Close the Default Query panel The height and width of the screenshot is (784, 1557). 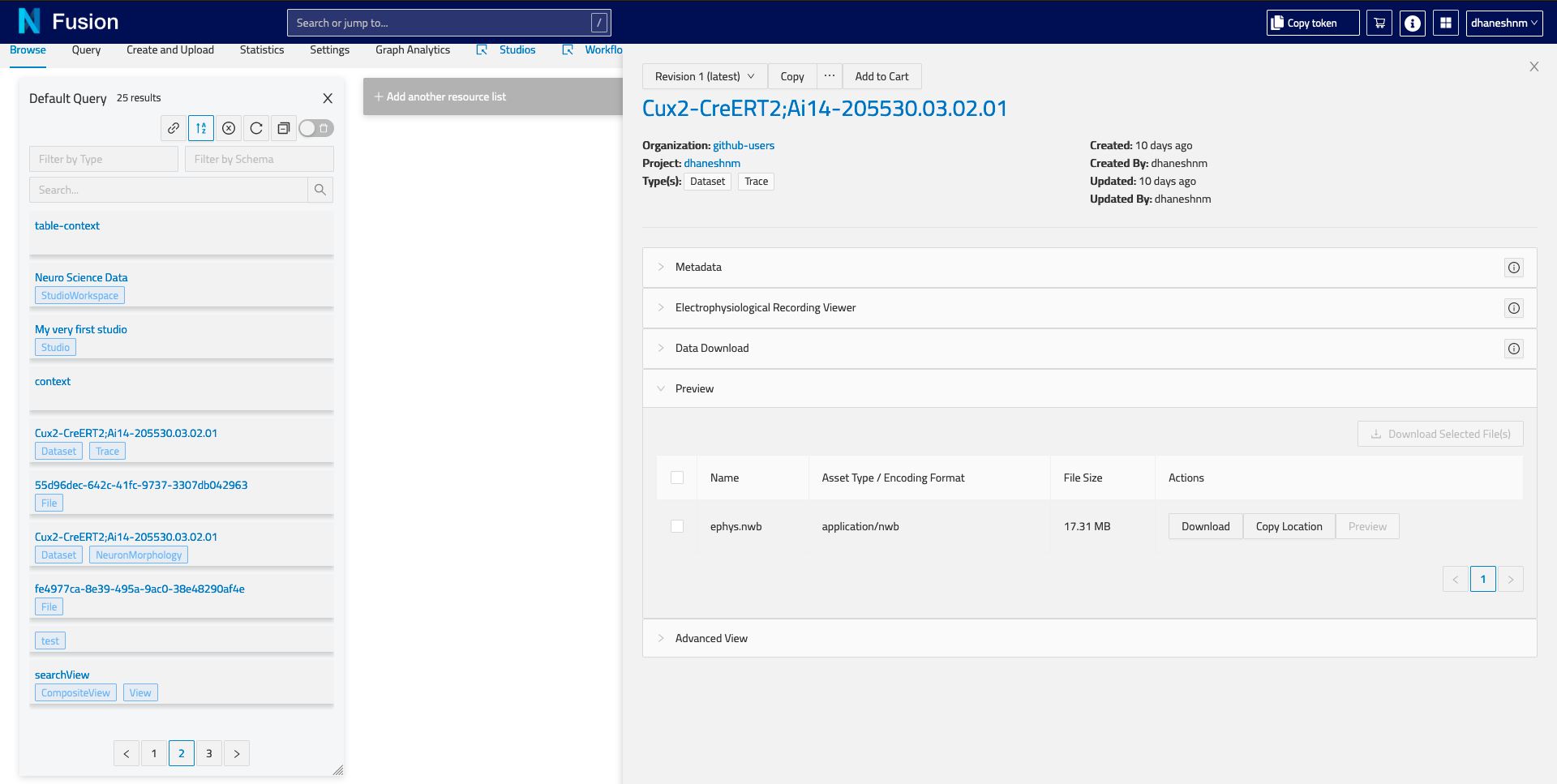click(328, 98)
